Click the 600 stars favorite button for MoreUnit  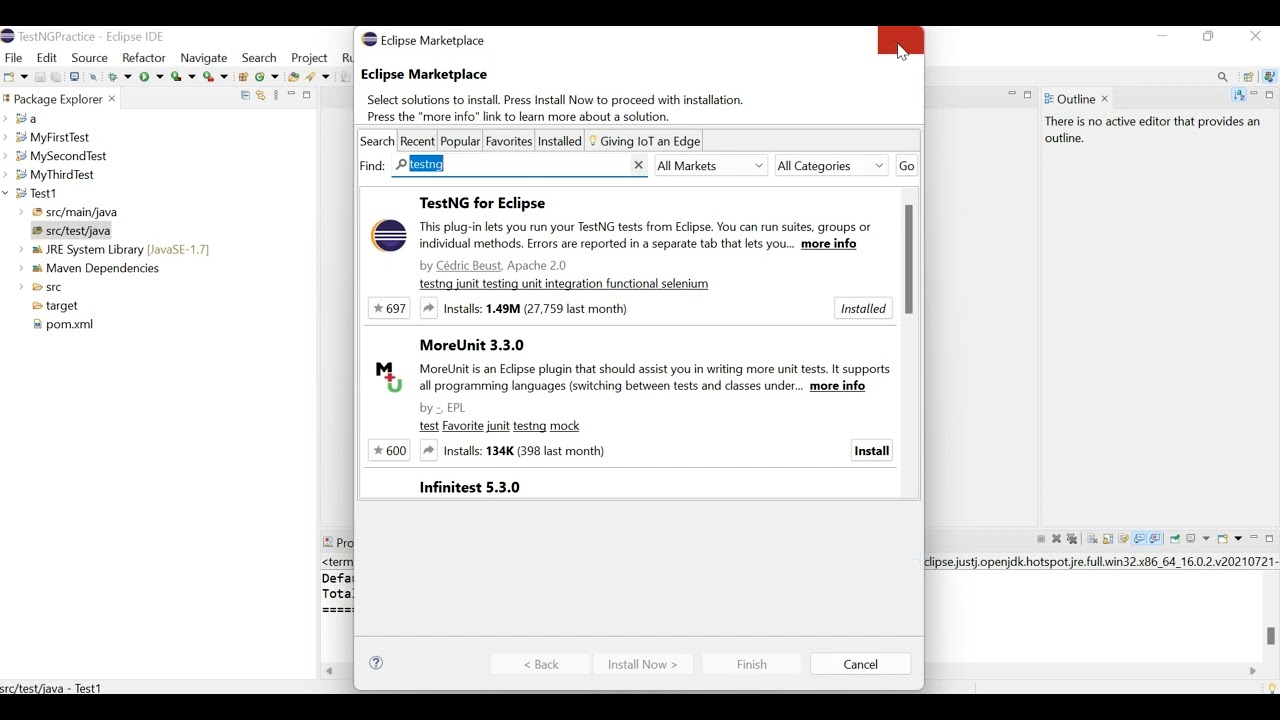pos(389,450)
